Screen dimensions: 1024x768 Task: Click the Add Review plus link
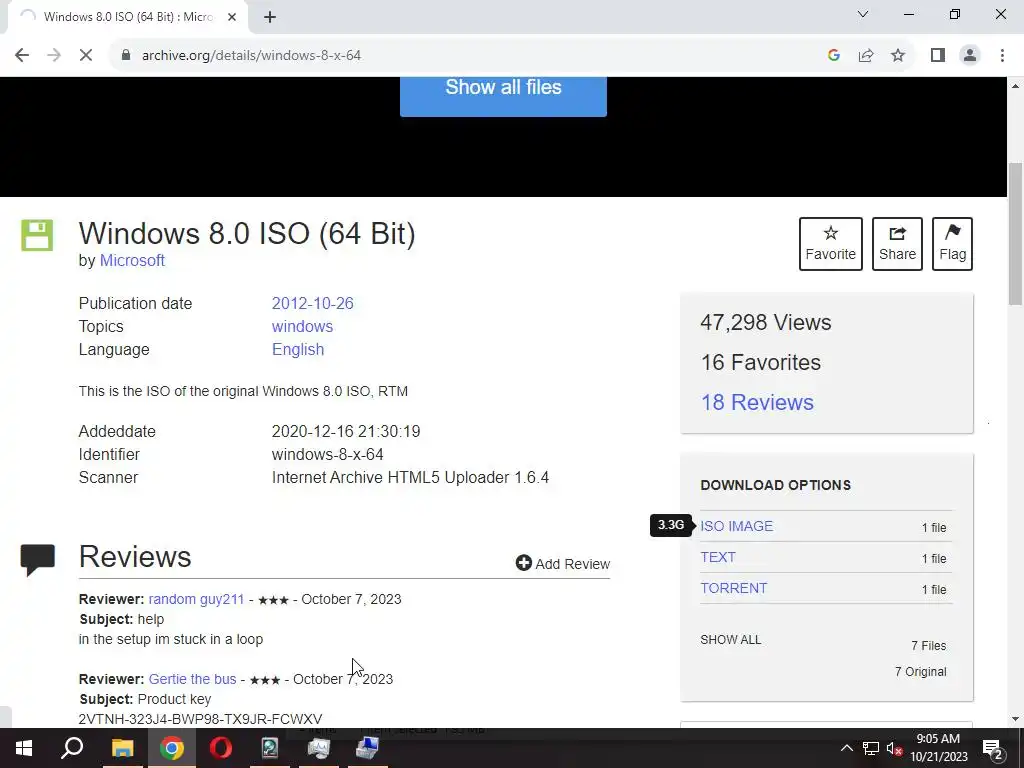(x=563, y=564)
